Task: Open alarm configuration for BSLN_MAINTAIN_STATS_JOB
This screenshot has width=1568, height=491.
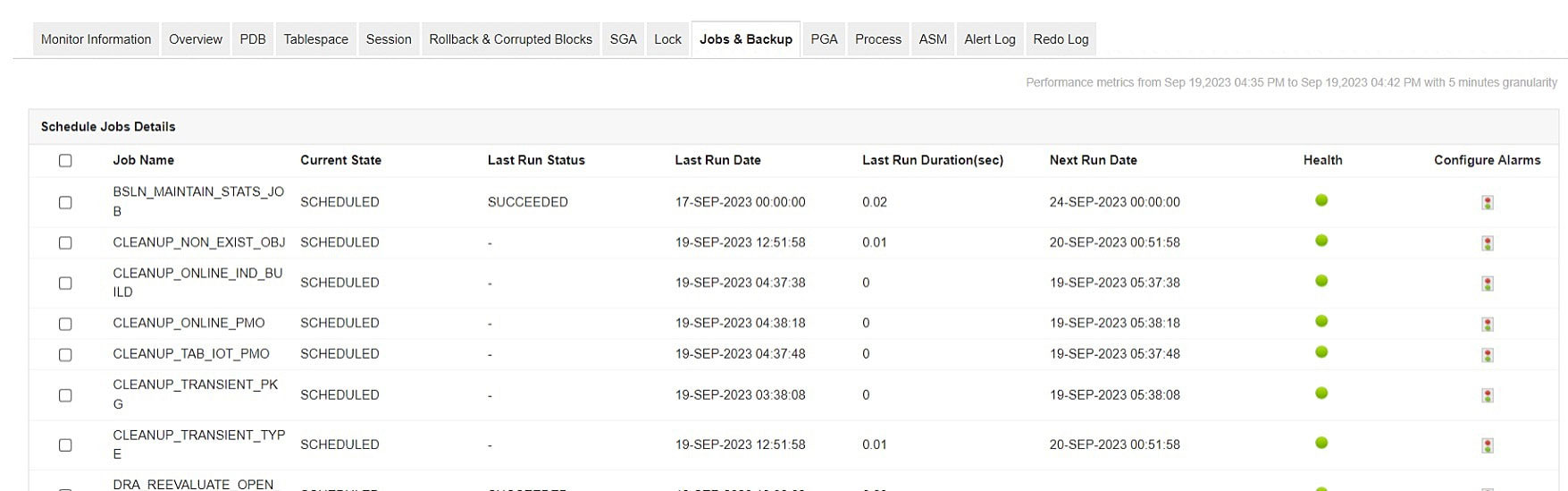Action: [x=1487, y=203]
